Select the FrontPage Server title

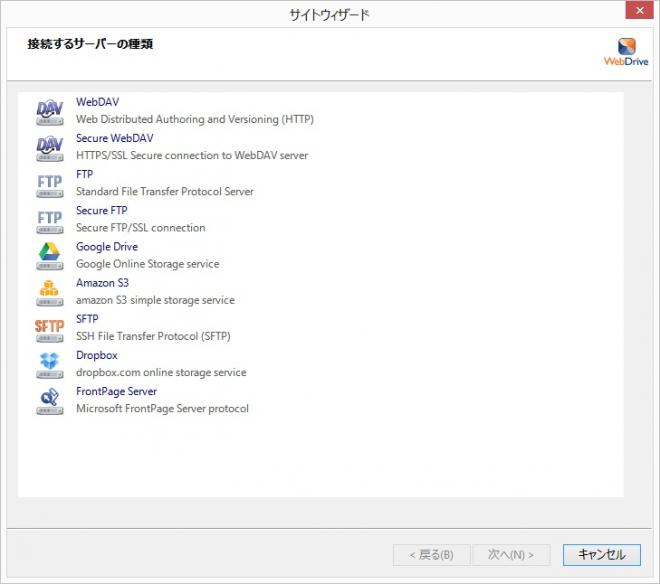(116, 392)
